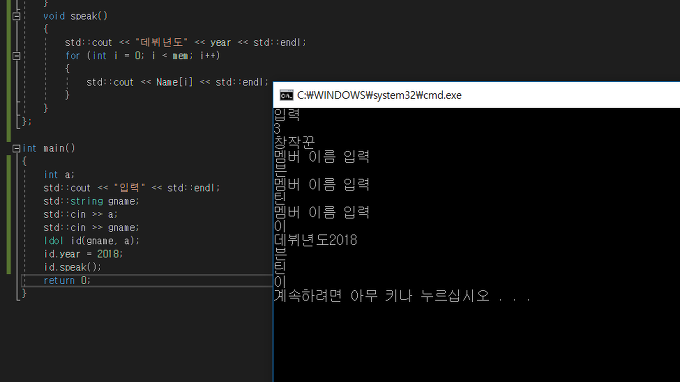Screen dimensions: 680x382
Task: Click the first '멤버 이름 입력' console line
Action: [x=321, y=157]
